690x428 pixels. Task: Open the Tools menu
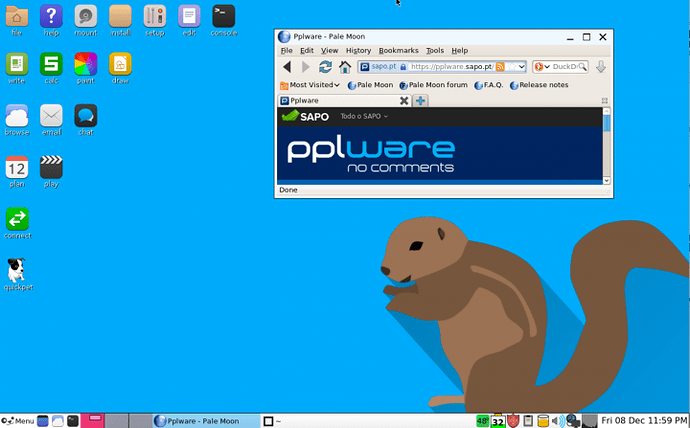(434, 50)
